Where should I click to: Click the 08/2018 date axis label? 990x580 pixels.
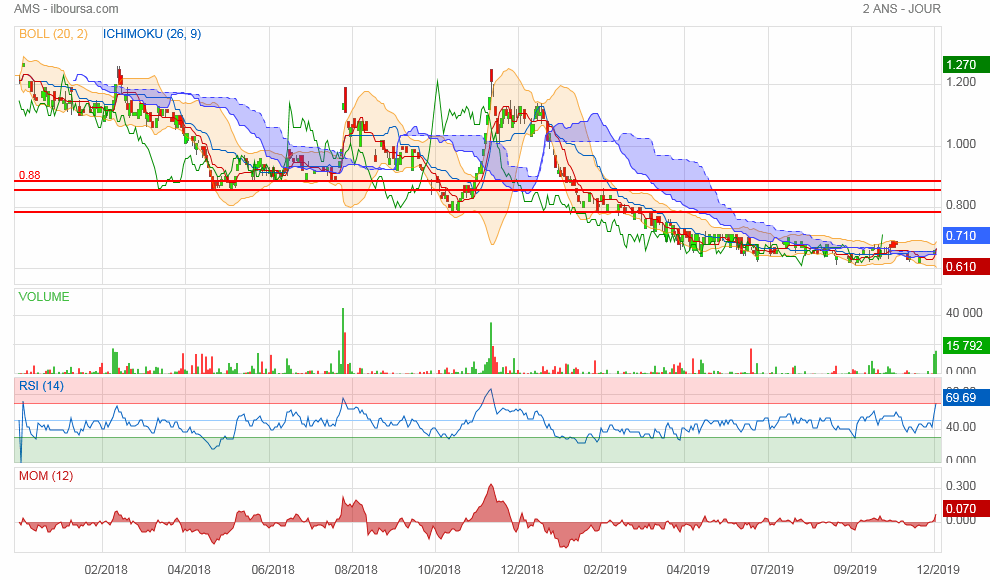coord(356,569)
